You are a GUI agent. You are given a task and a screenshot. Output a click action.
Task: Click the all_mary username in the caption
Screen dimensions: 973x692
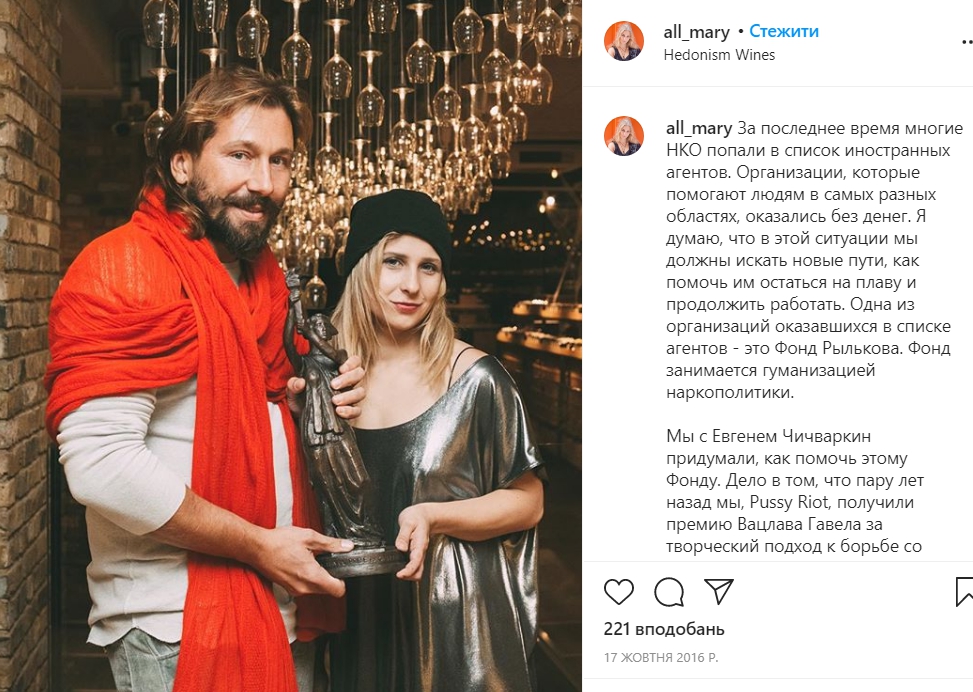pos(699,128)
